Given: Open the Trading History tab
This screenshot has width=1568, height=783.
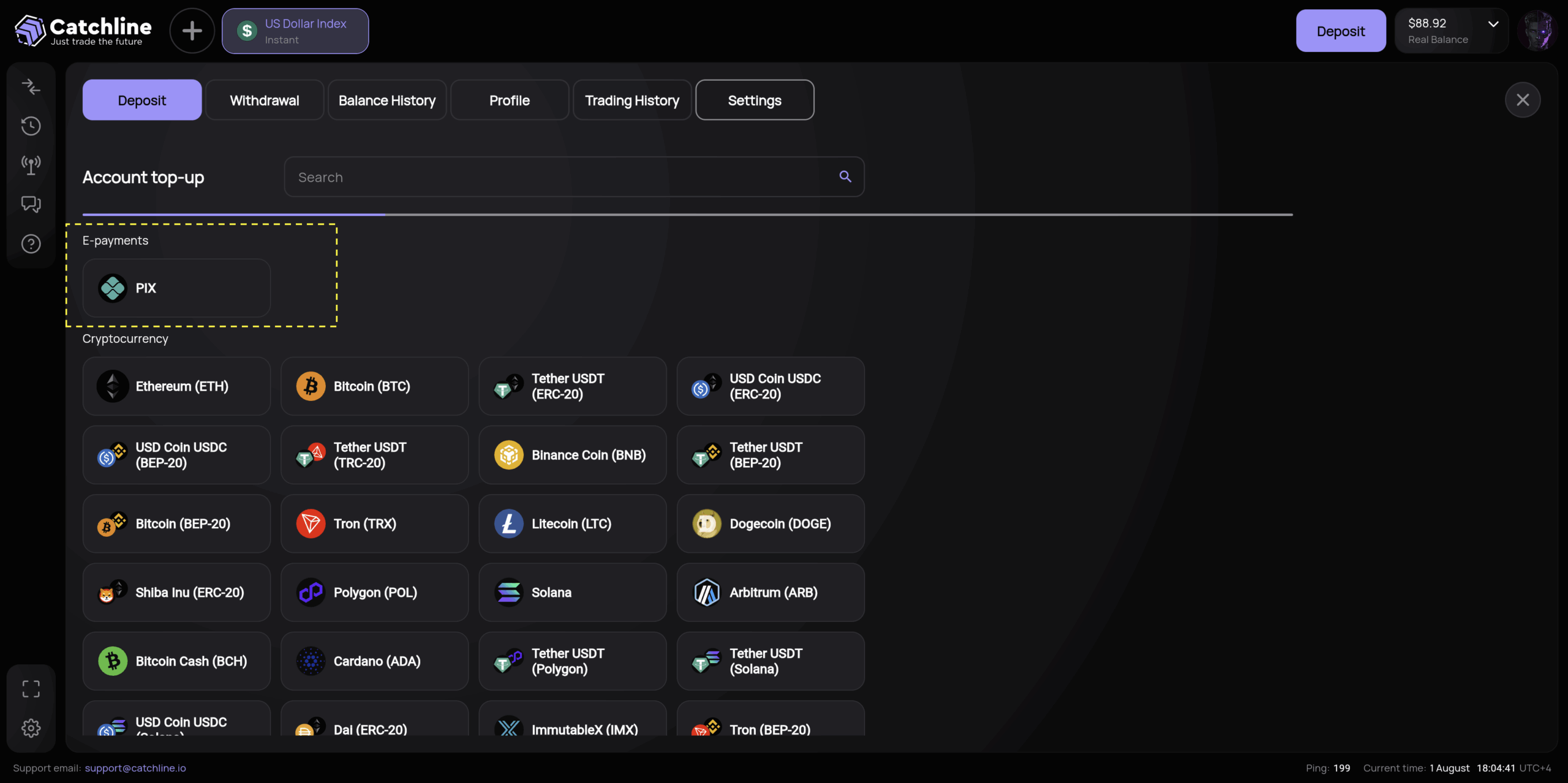Looking at the screenshot, I should tap(632, 100).
